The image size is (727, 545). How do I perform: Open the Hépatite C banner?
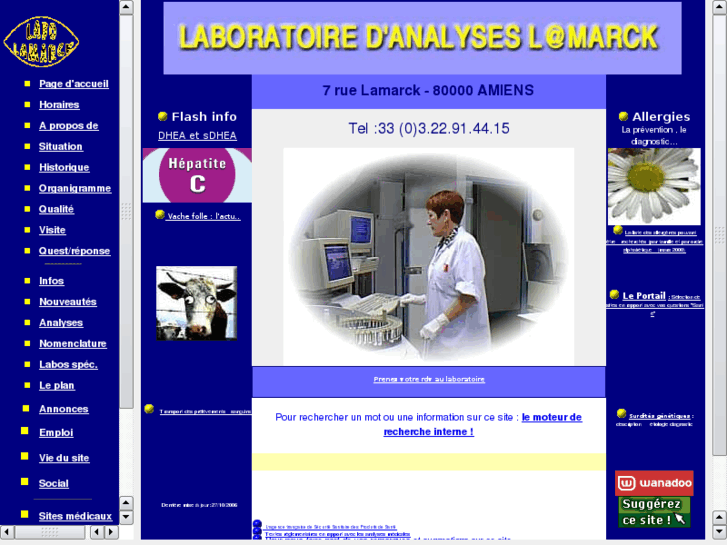[197, 175]
